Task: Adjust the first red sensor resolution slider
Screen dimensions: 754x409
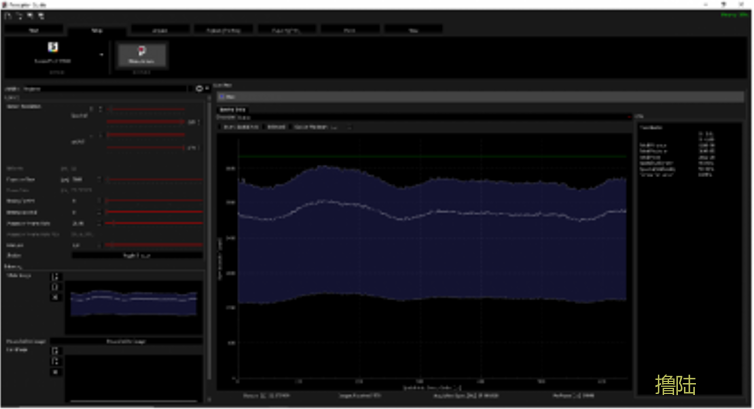Action: [146, 109]
